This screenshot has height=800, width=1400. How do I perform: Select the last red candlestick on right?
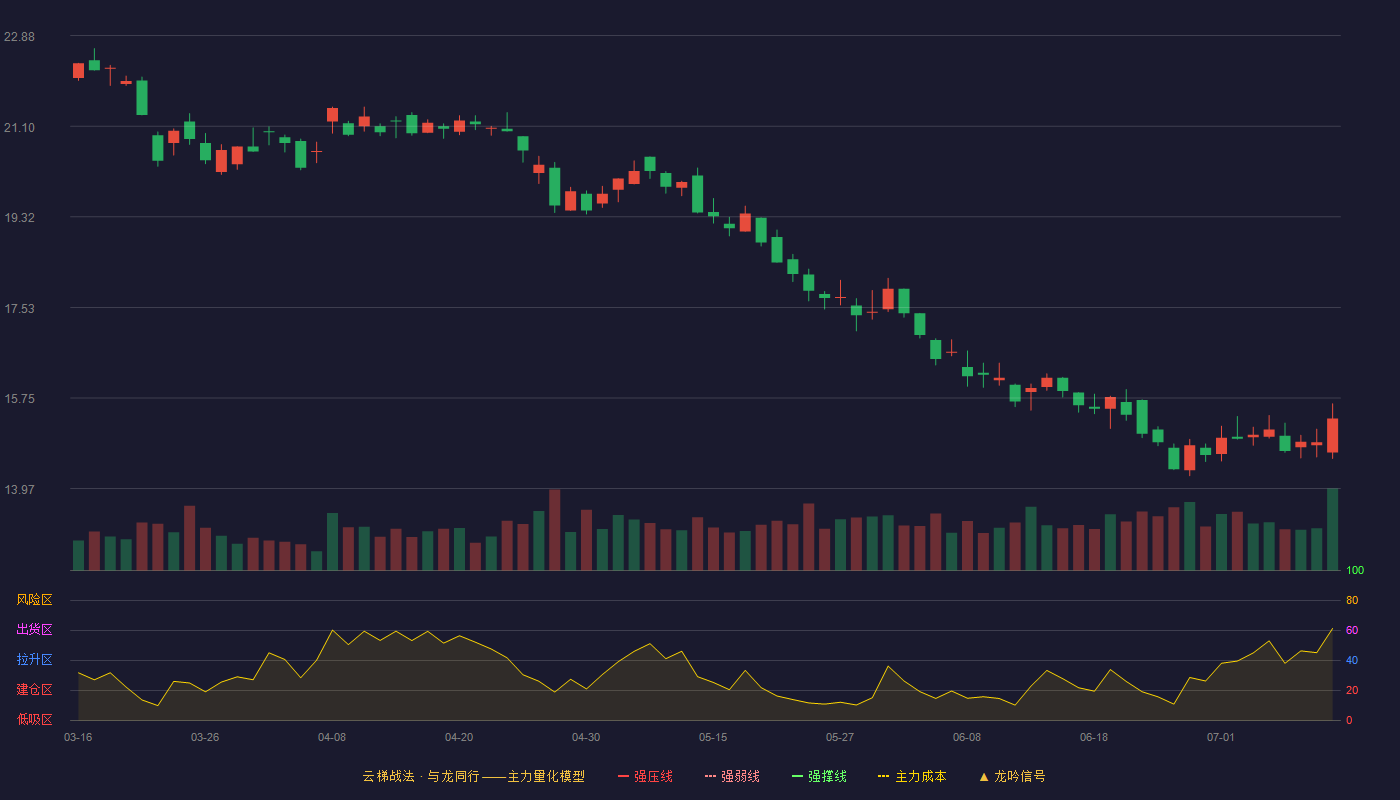point(1332,435)
